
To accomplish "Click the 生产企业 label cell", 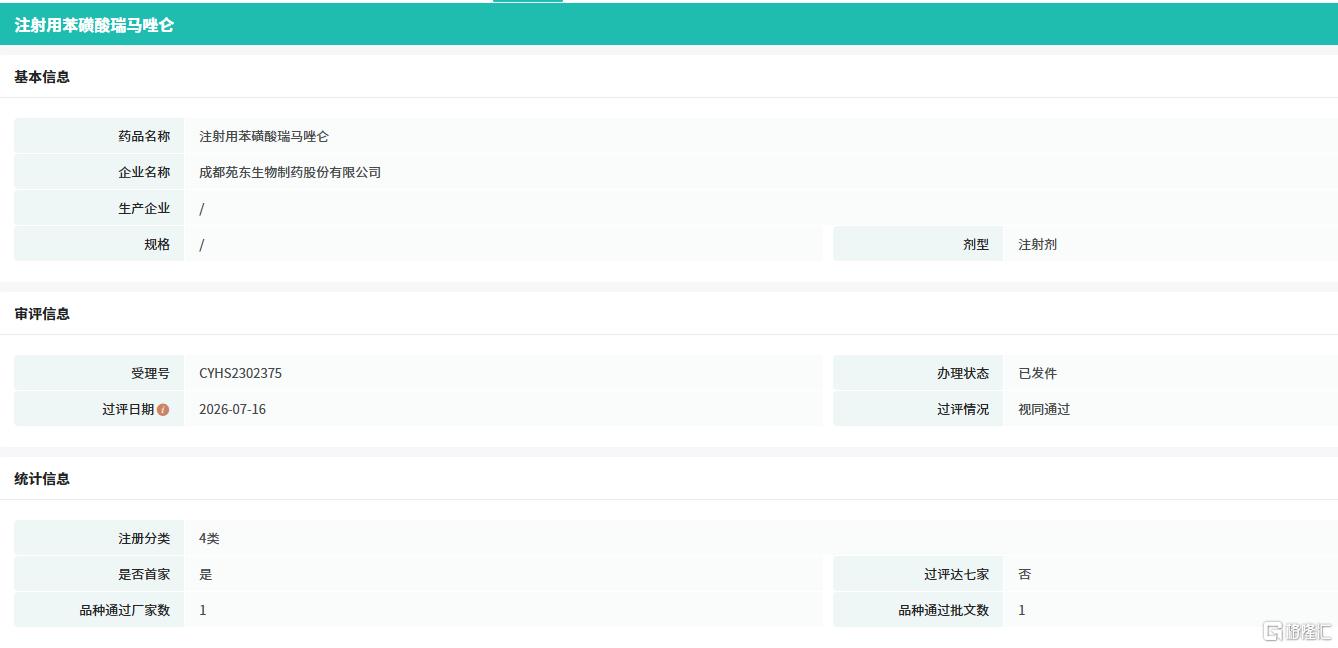I will [99, 208].
